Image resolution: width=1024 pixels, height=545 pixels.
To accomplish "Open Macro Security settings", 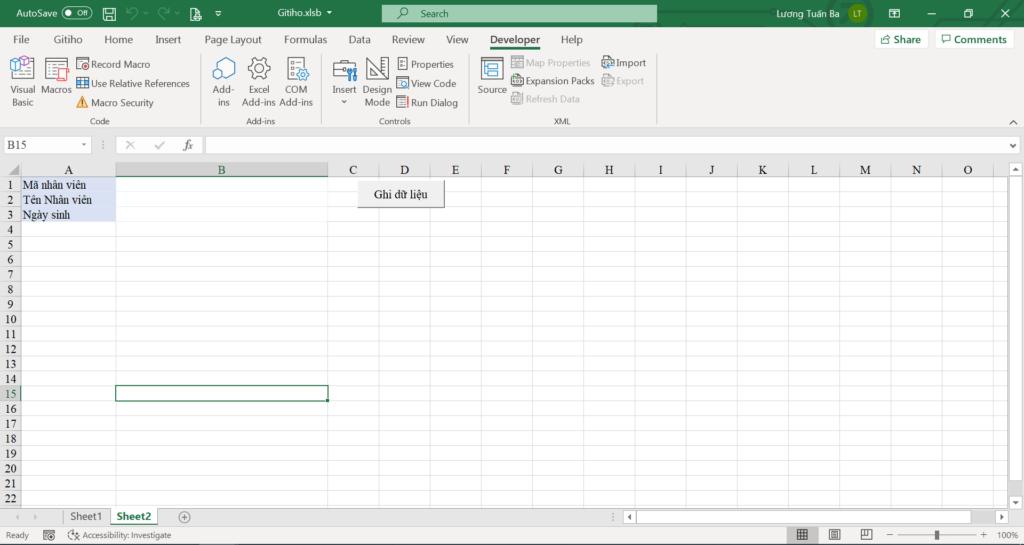I will point(115,102).
